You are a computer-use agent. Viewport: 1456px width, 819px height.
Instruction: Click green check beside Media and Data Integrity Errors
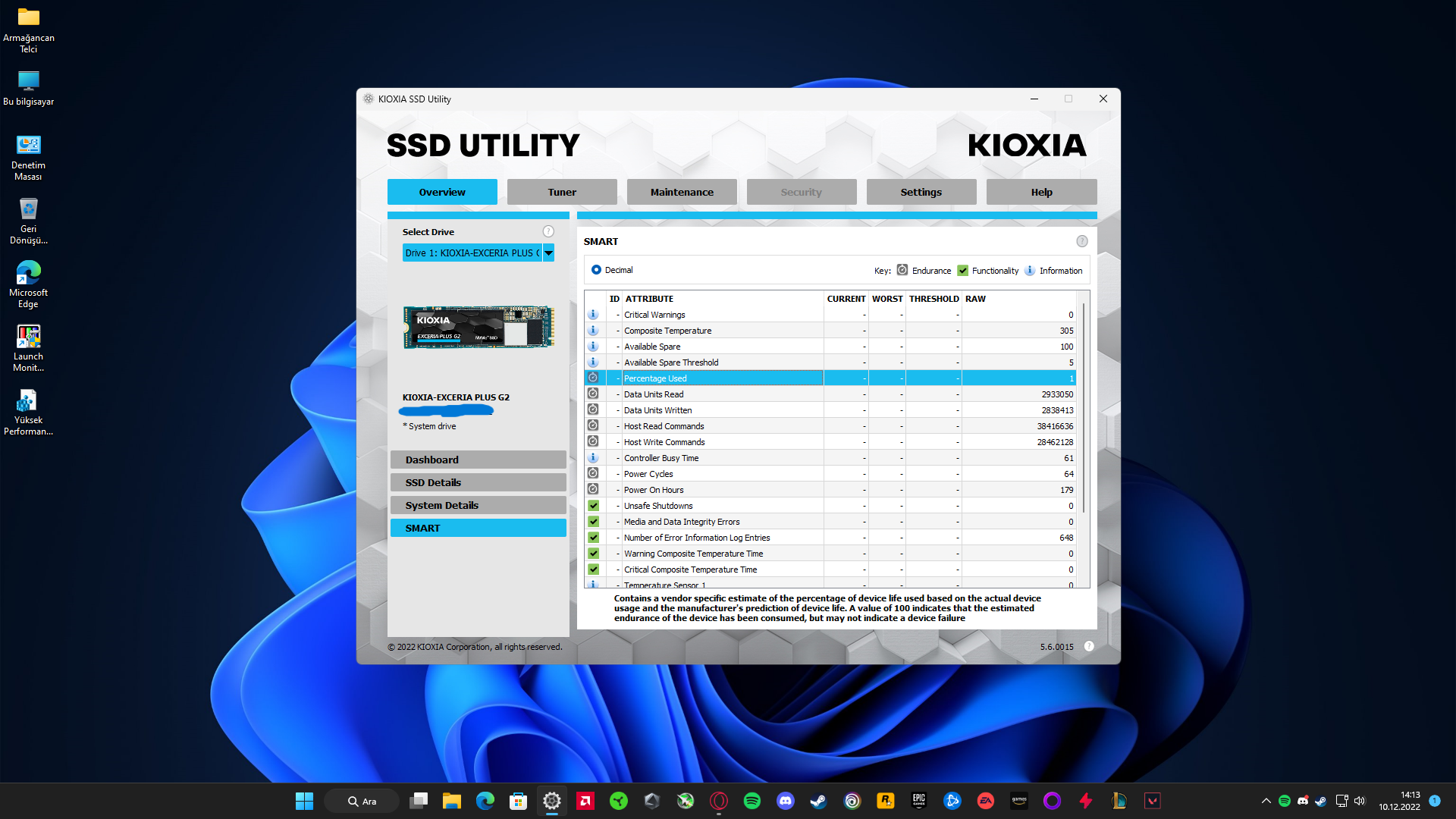pos(593,522)
